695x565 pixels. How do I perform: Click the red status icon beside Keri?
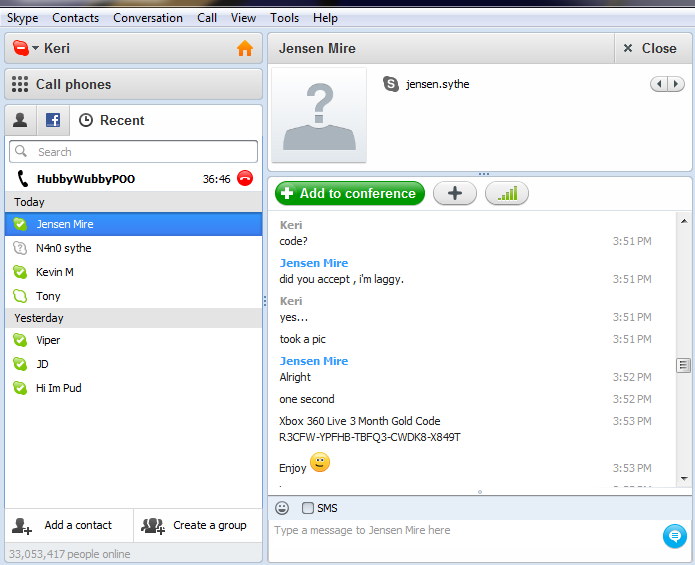tap(21, 47)
